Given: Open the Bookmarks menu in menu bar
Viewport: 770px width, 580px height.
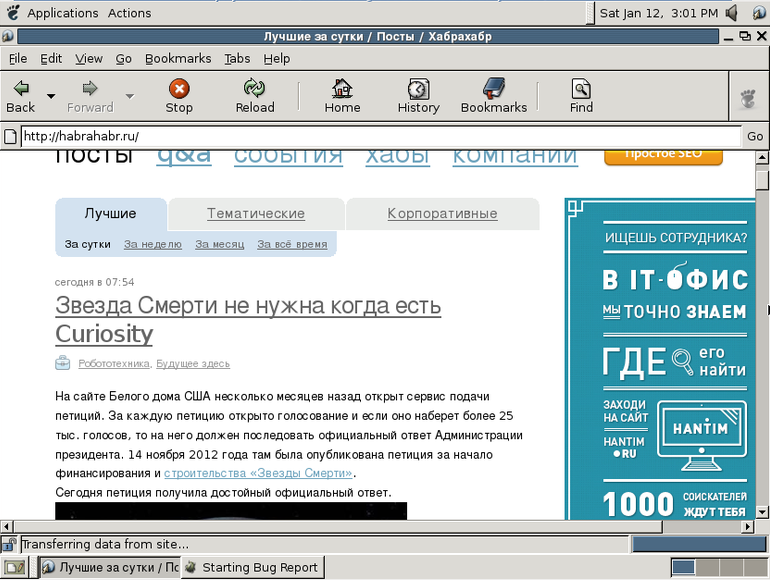Looking at the screenshot, I should pyautogui.click(x=178, y=58).
